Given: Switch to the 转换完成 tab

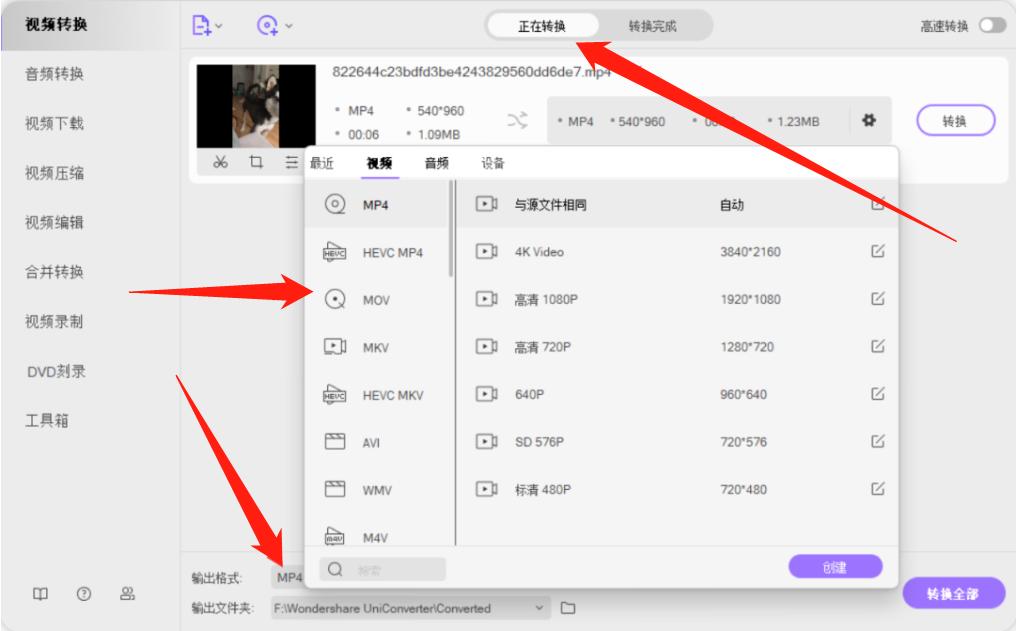Looking at the screenshot, I should point(652,26).
